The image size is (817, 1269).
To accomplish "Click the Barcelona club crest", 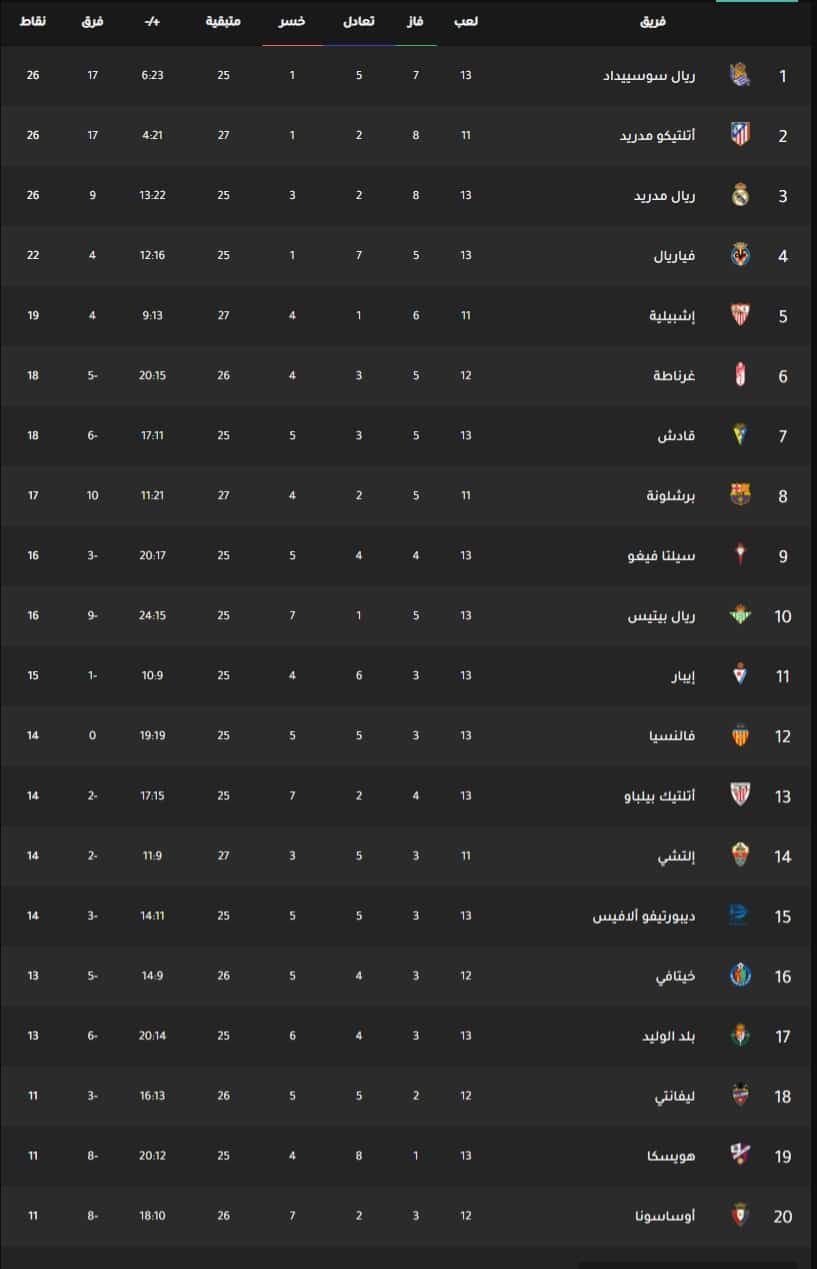I will coord(740,495).
